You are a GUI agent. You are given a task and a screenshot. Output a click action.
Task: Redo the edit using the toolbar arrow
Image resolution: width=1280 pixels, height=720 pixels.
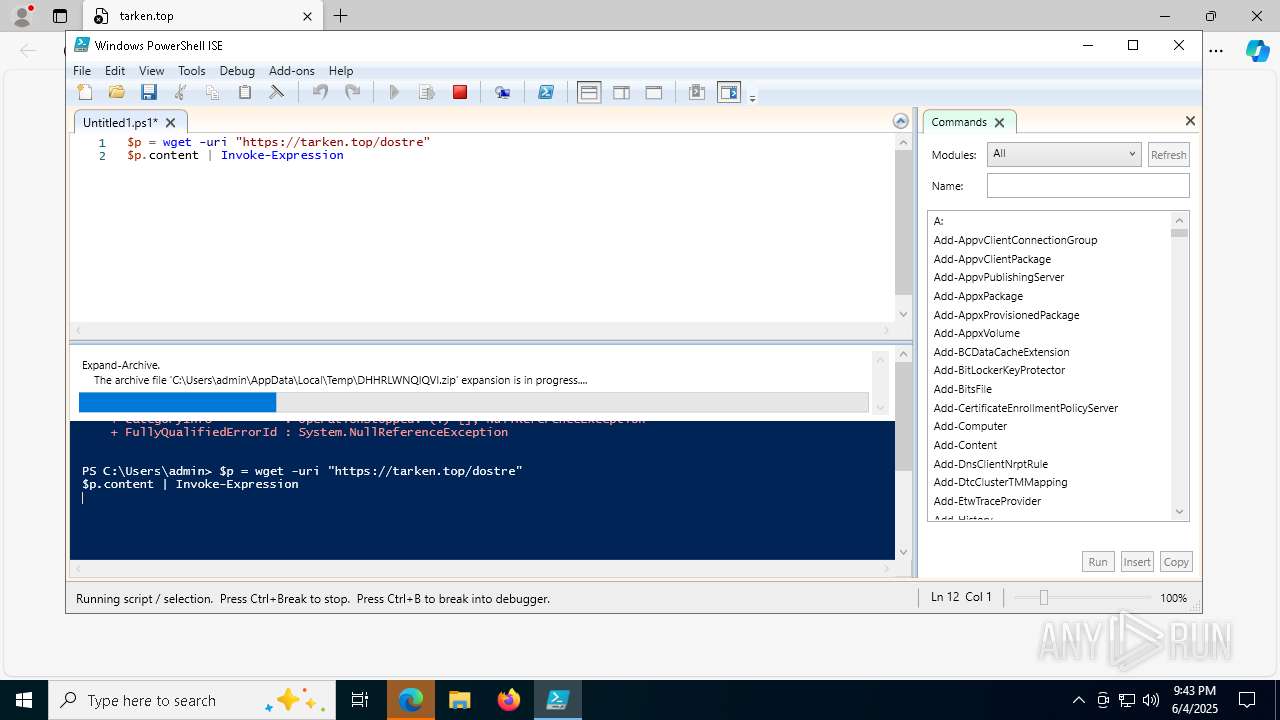pyautogui.click(x=352, y=92)
